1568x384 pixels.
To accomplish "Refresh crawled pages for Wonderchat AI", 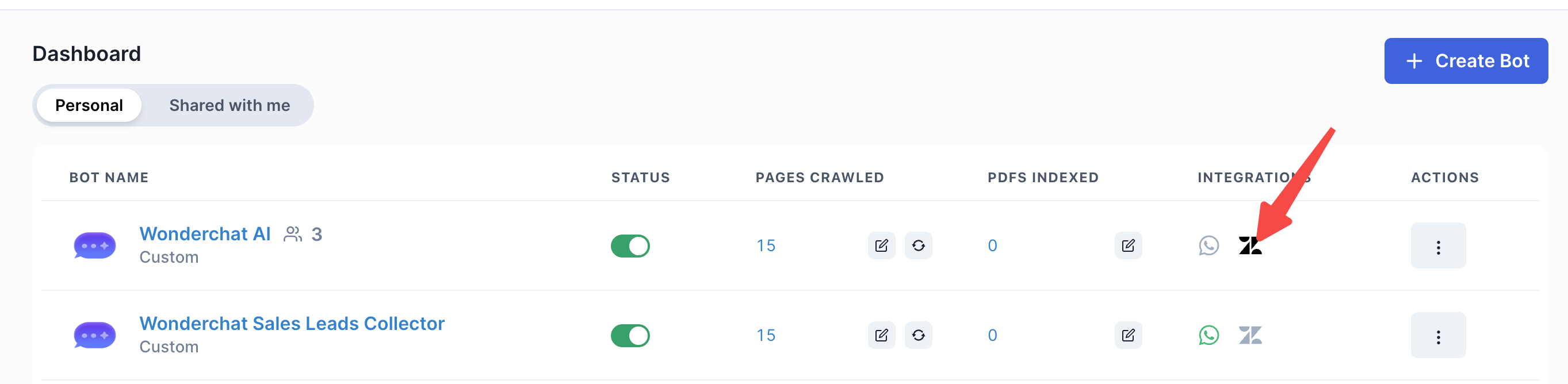I will click(918, 246).
